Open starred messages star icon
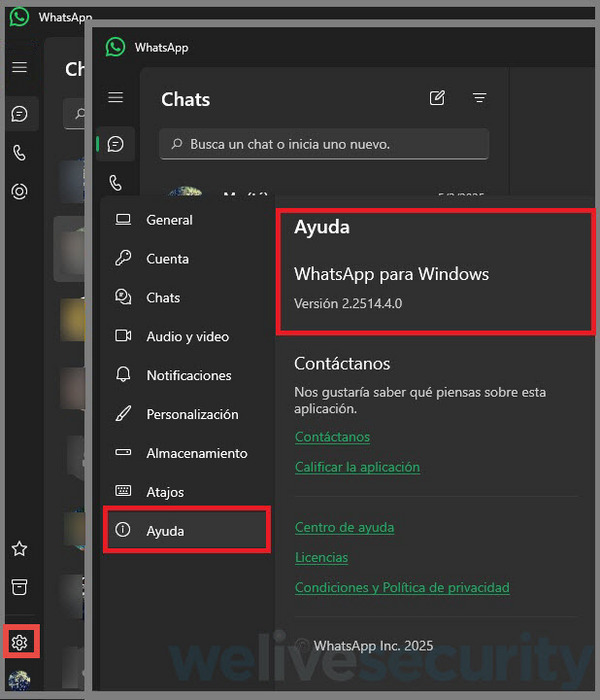The height and width of the screenshot is (700, 600). pos(19,548)
